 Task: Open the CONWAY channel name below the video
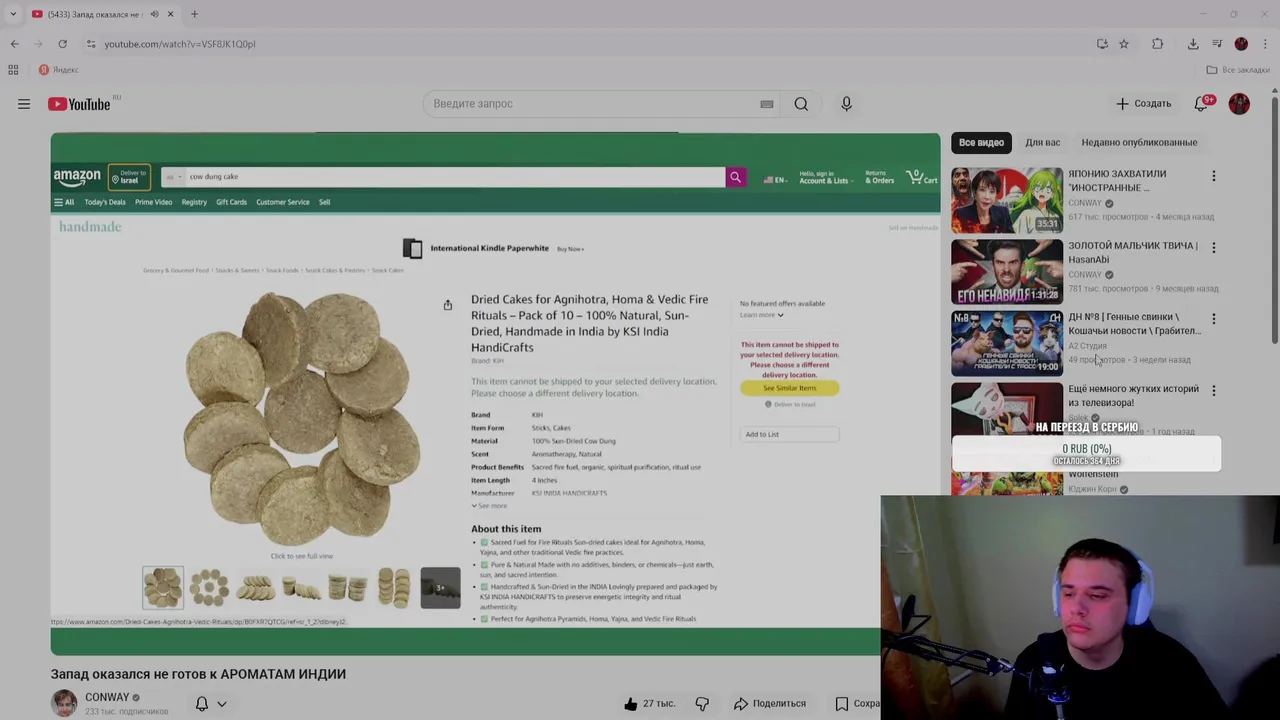(x=107, y=697)
